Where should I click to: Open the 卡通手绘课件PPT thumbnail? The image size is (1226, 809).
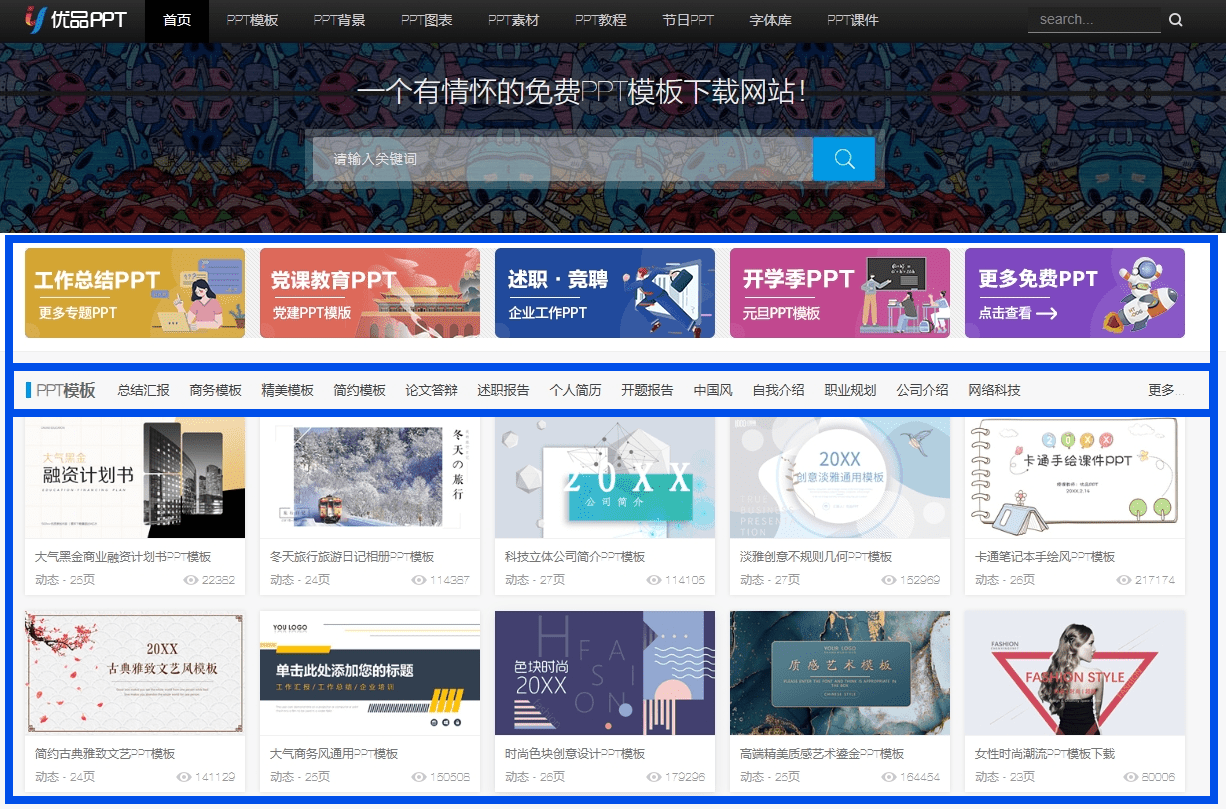pyautogui.click(x=1075, y=478)
